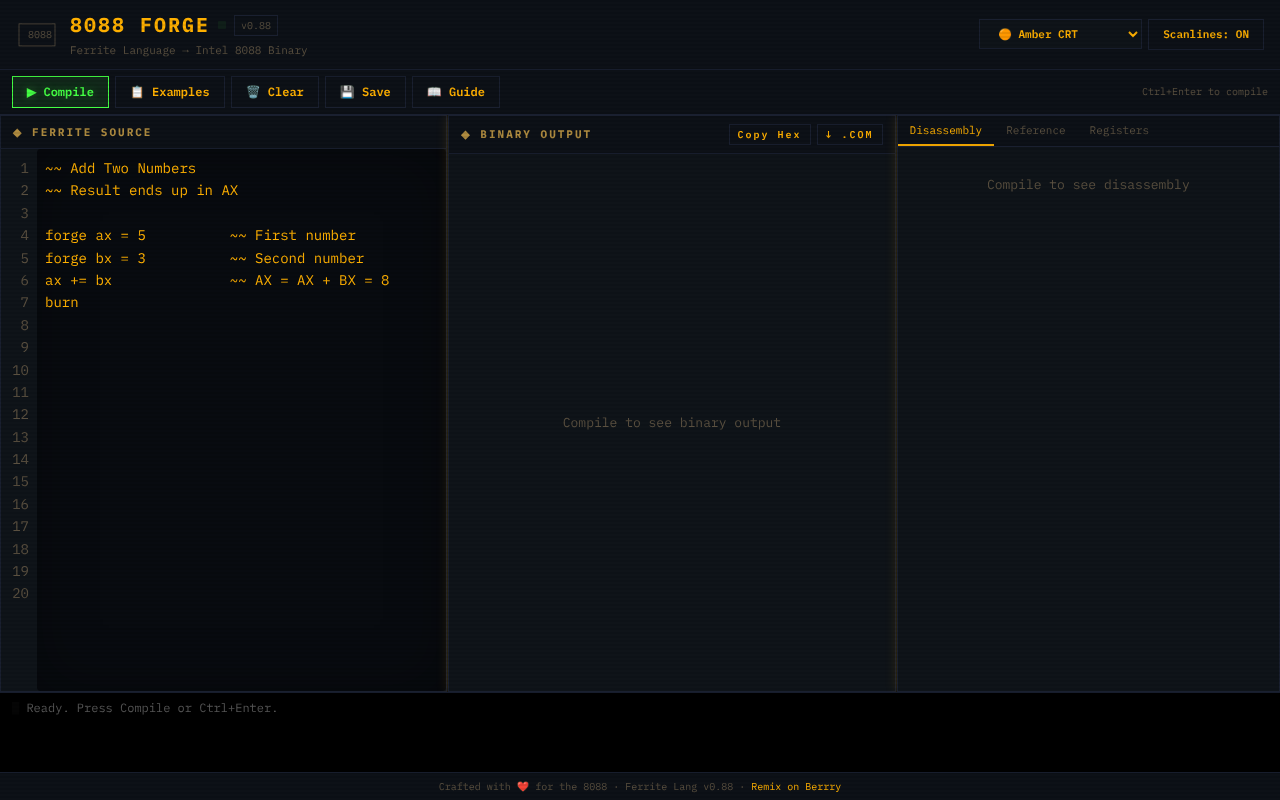Click the "Compile to see binary output" placeholder
This screenshot has height=800, width=1280.
[672, 423]
